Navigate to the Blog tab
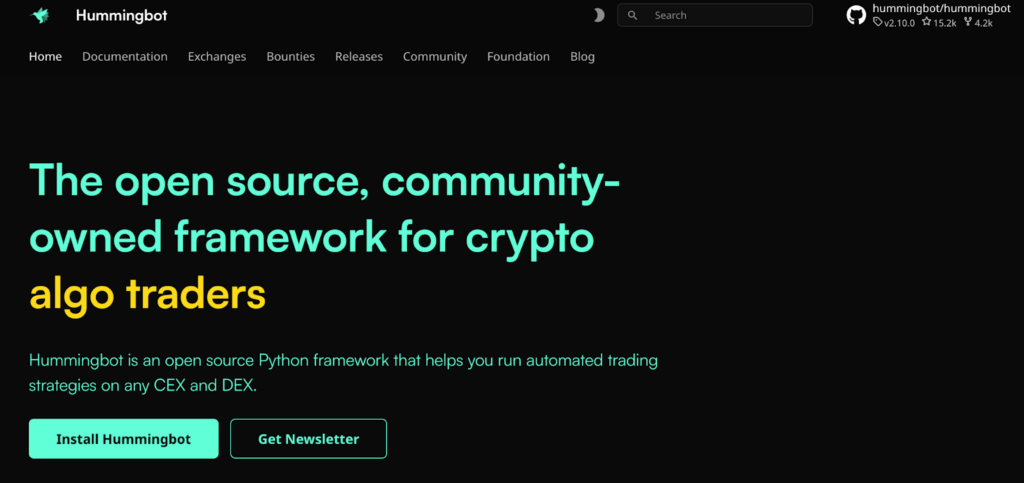 (x=583, y=57)
